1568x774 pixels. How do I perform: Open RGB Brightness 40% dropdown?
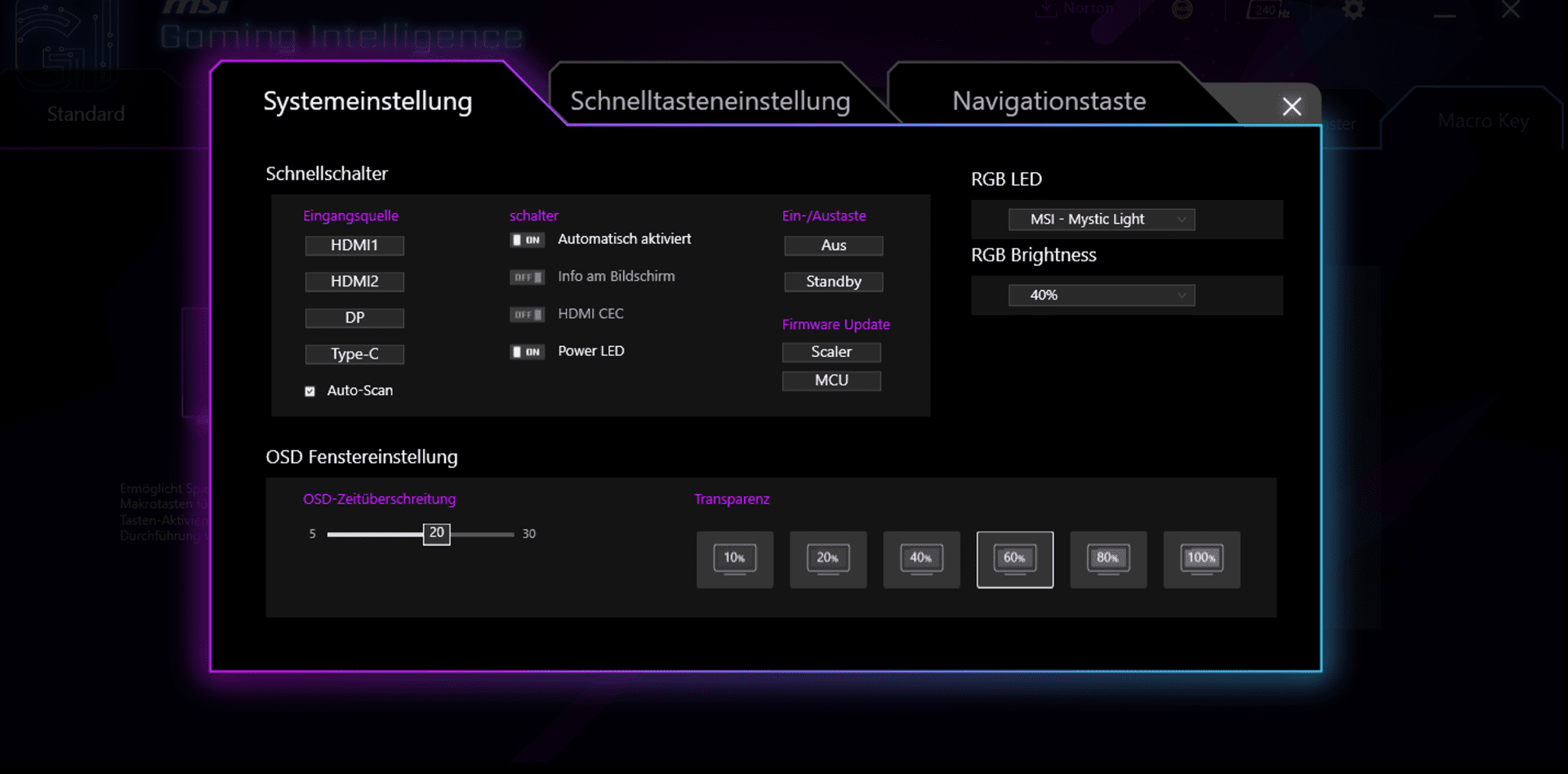[x=1101, y=295]
